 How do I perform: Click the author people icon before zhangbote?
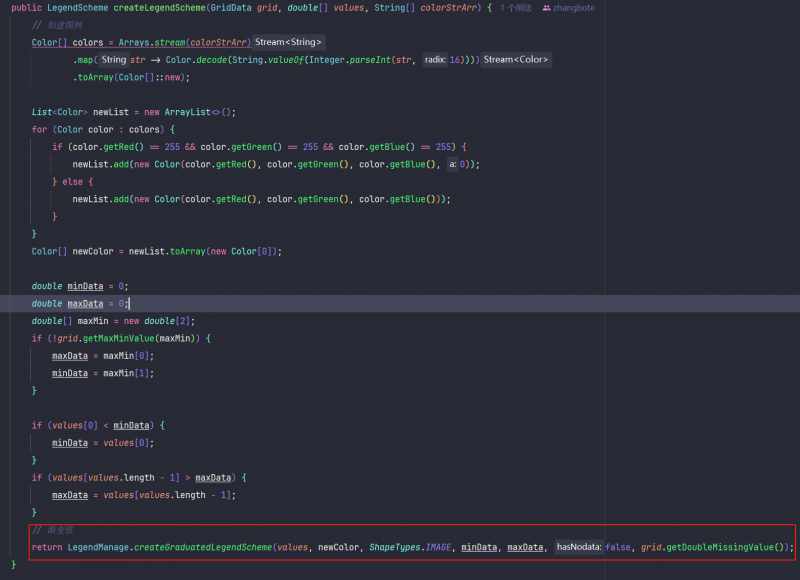click(546, 8)
